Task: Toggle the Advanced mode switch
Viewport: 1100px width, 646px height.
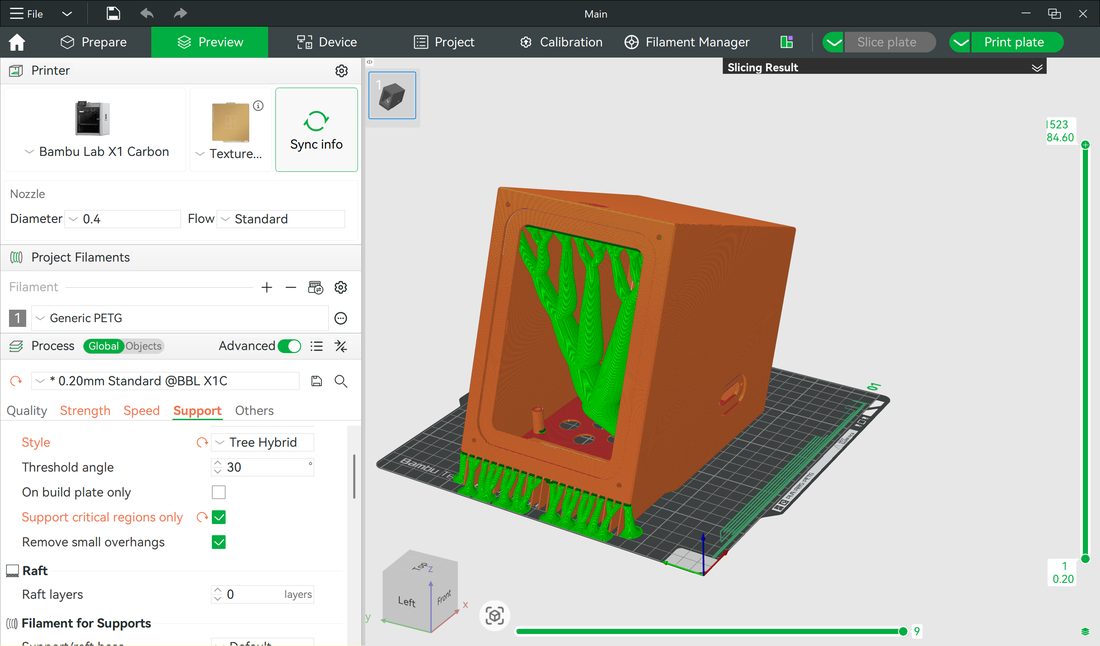Action: tap(289, 346)
